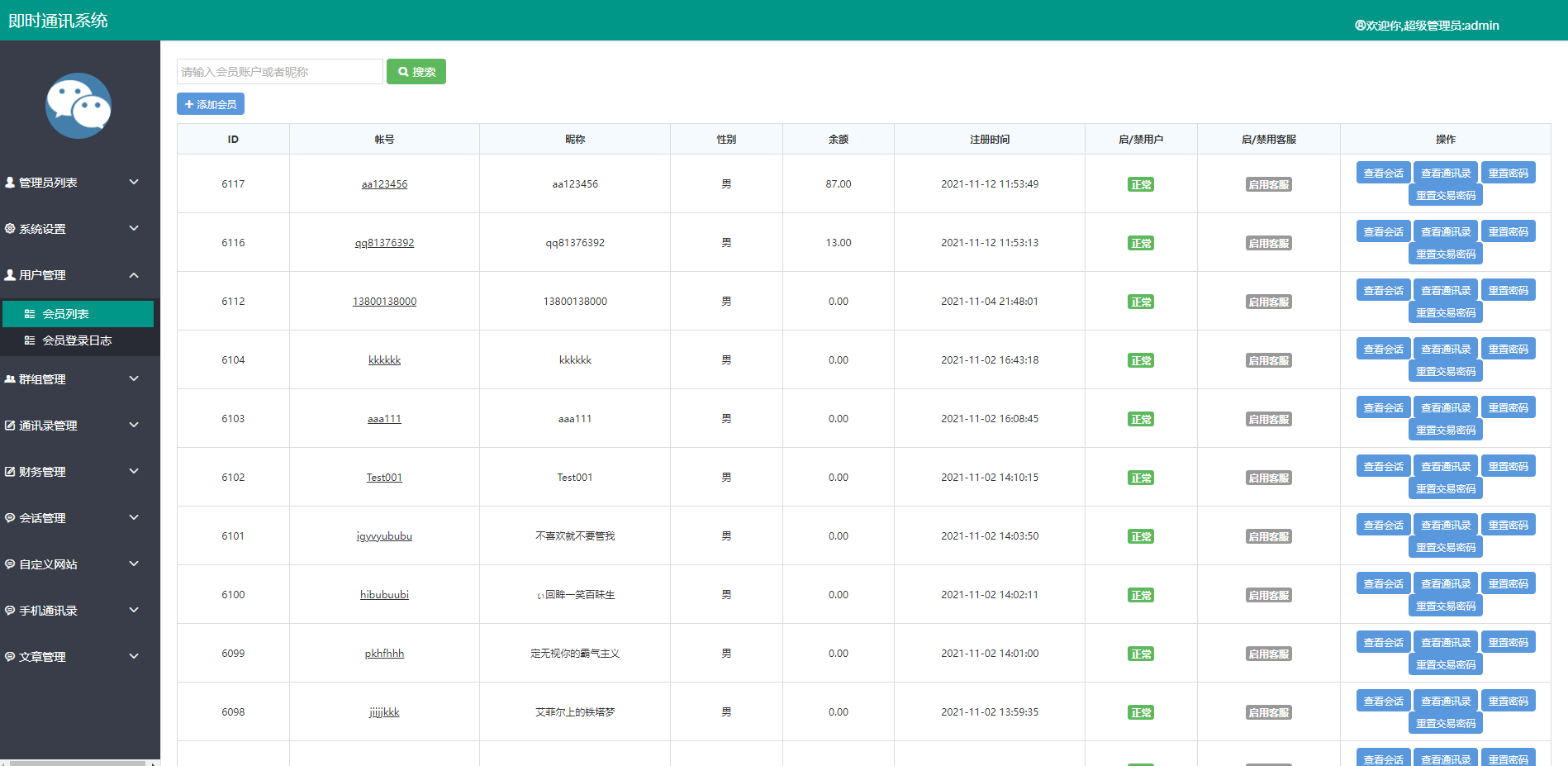The height and width of the screenshot is (766, 1568).
Task: Click registration time 2021-11-04 21:48:01
Action: (x=990, y=302)
